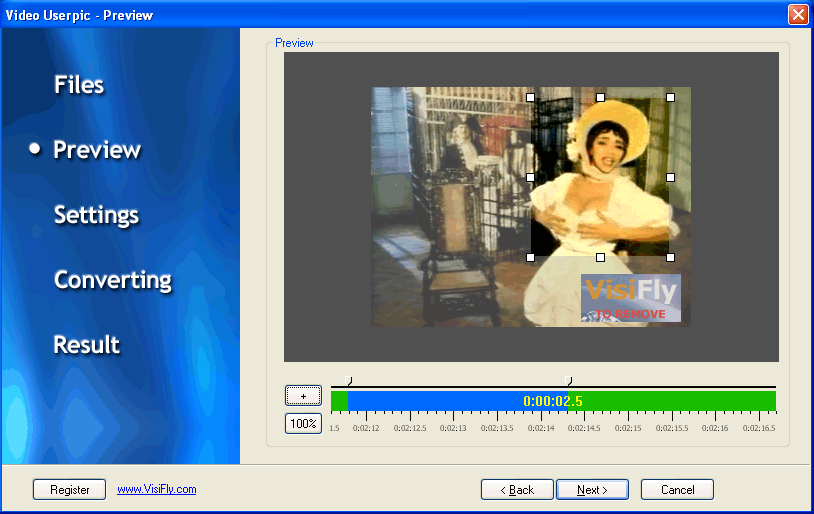
Task: Click the bottom-middle crop handle
Action: click(600, 257)
